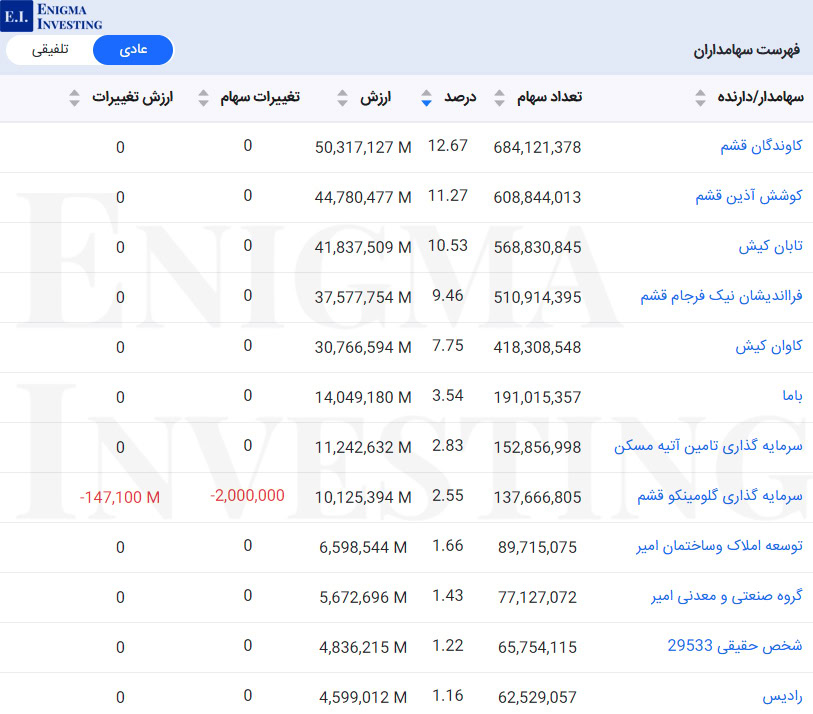Sort by تعداد سهام column arrows
813x714 pixels.
point(500,98)
